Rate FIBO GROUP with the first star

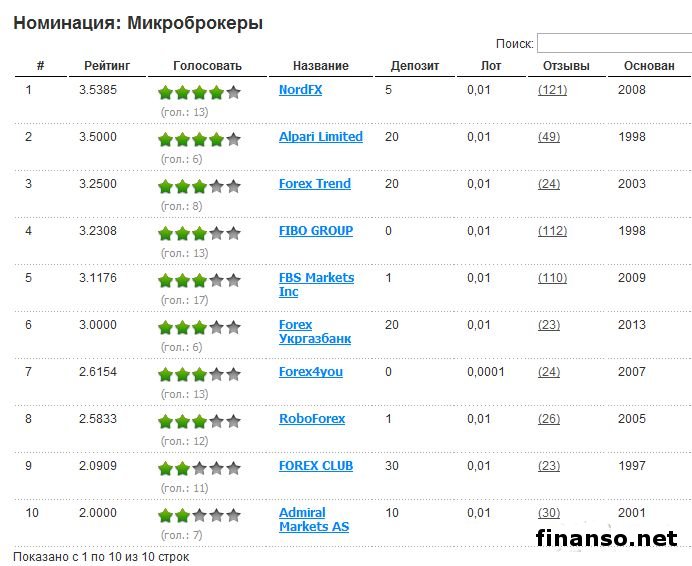pos(166,234)
